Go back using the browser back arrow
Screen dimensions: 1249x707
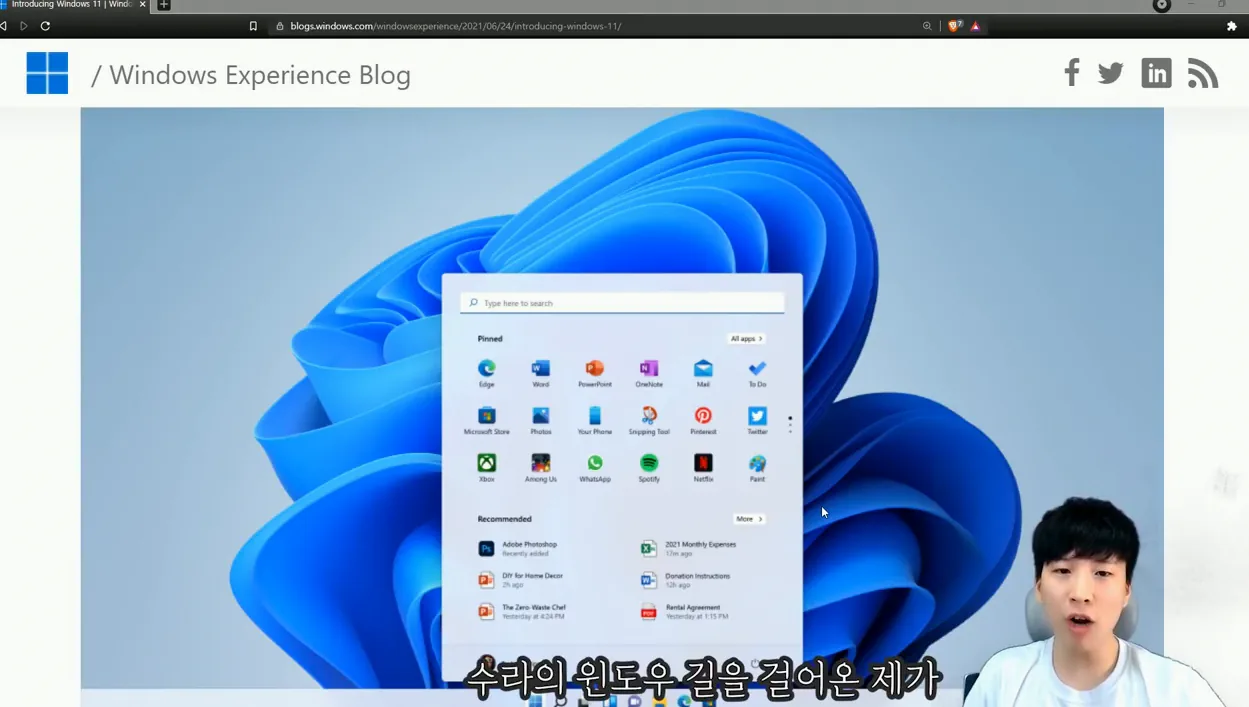click(3, 26)
